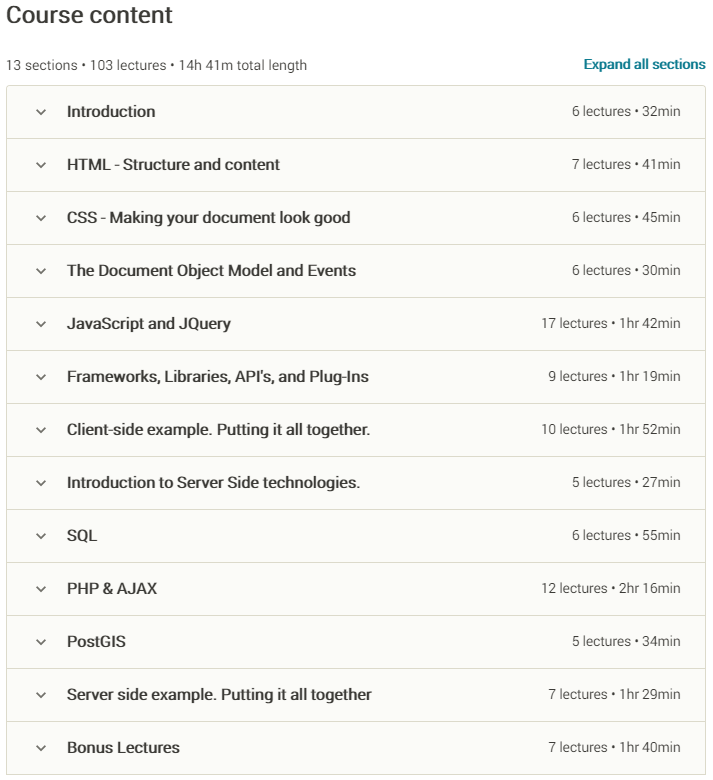Open Server side example section title
This screenshot has width=713, height=780.
point(219,695)
